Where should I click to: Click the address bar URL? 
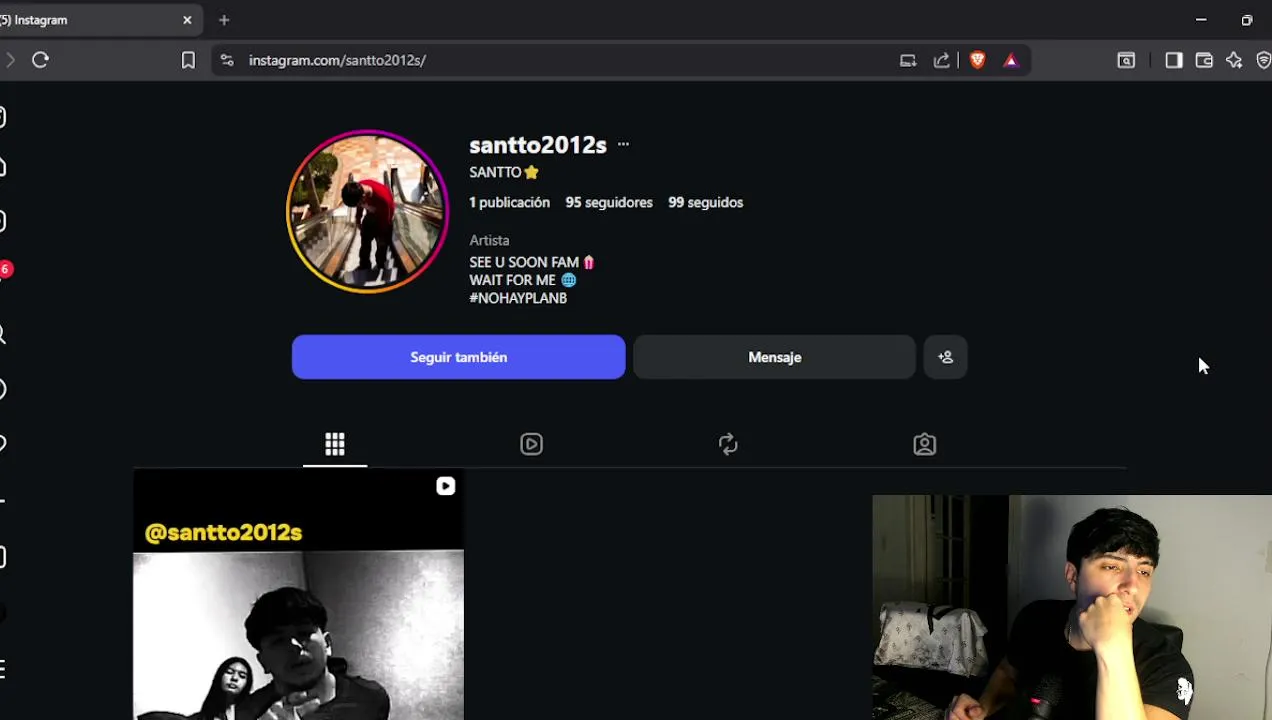click(337, 60)
